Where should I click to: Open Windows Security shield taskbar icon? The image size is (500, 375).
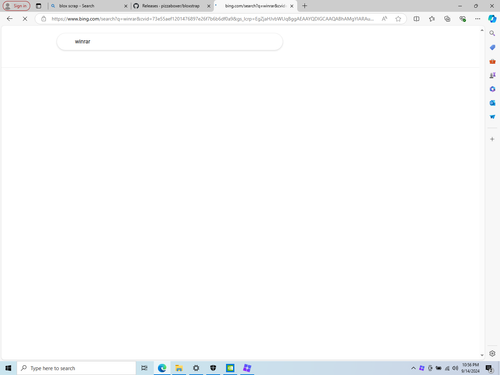coord(213,368)
